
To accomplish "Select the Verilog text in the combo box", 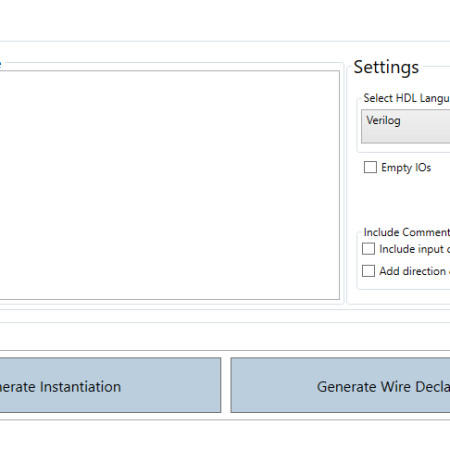I will pos(383,120).
